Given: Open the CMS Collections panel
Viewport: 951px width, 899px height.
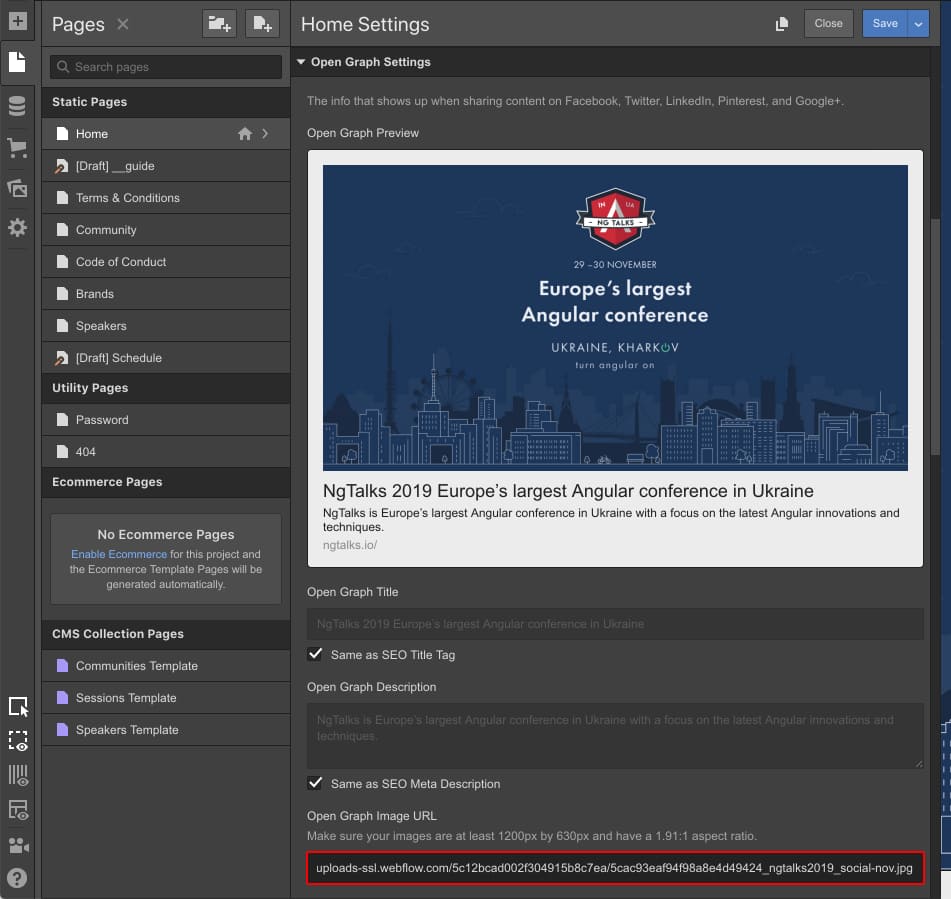Looking at the screenshot, I should click(17, 105).
